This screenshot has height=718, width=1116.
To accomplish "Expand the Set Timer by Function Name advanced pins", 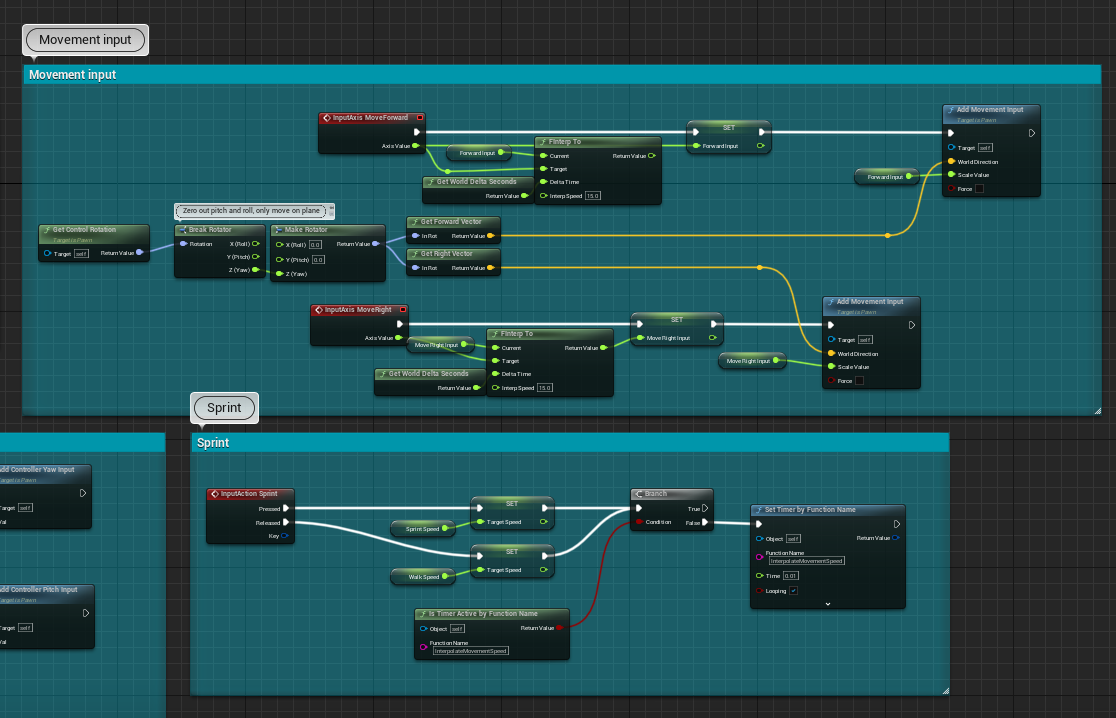I will pos(828,604).
